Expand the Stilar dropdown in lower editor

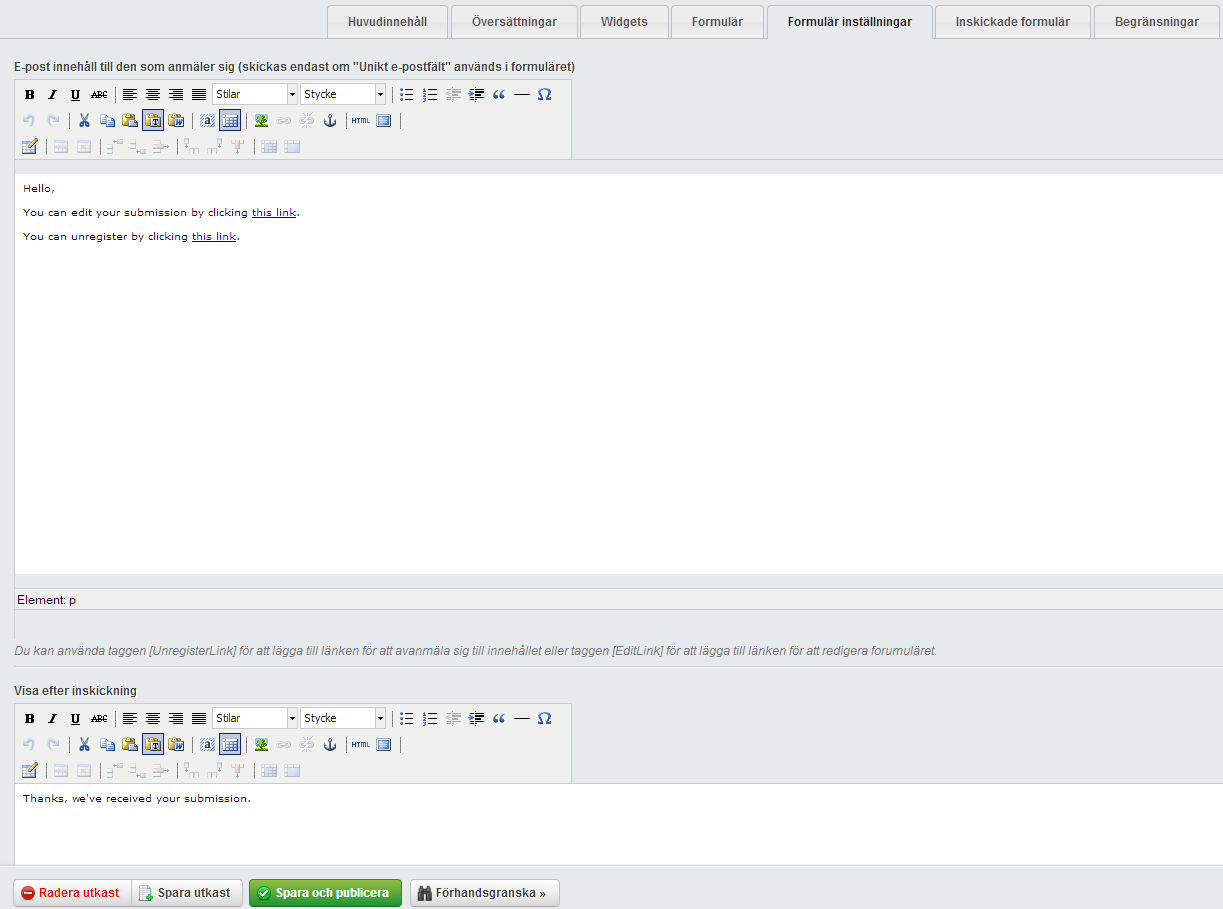(x=255, y=718)
